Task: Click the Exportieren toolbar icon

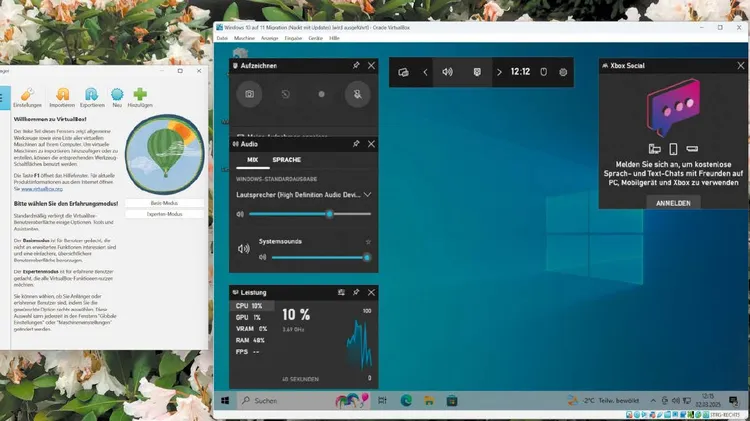Action: tap(92, 96)
